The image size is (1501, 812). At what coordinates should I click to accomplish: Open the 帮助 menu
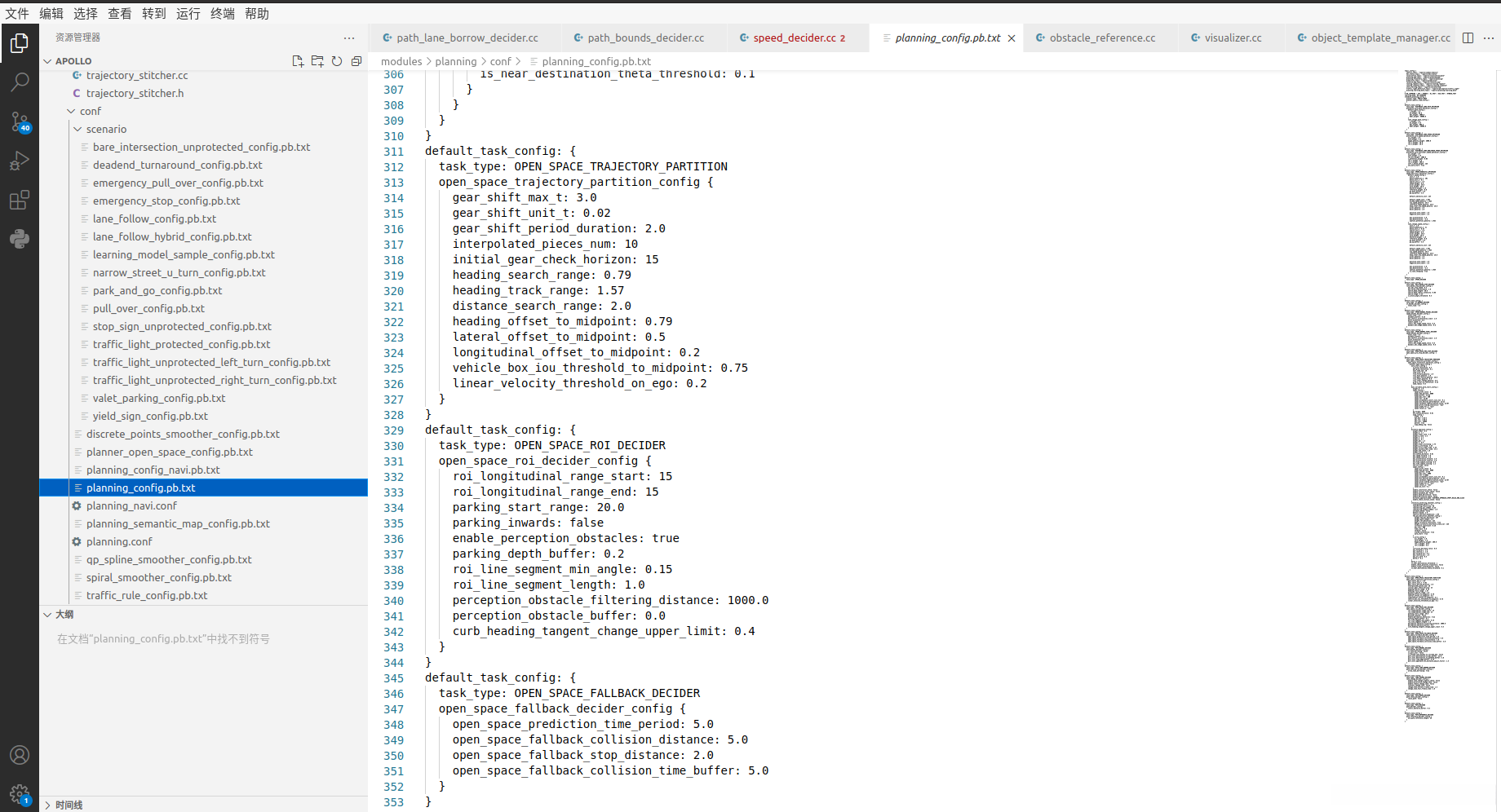(257, 14)
